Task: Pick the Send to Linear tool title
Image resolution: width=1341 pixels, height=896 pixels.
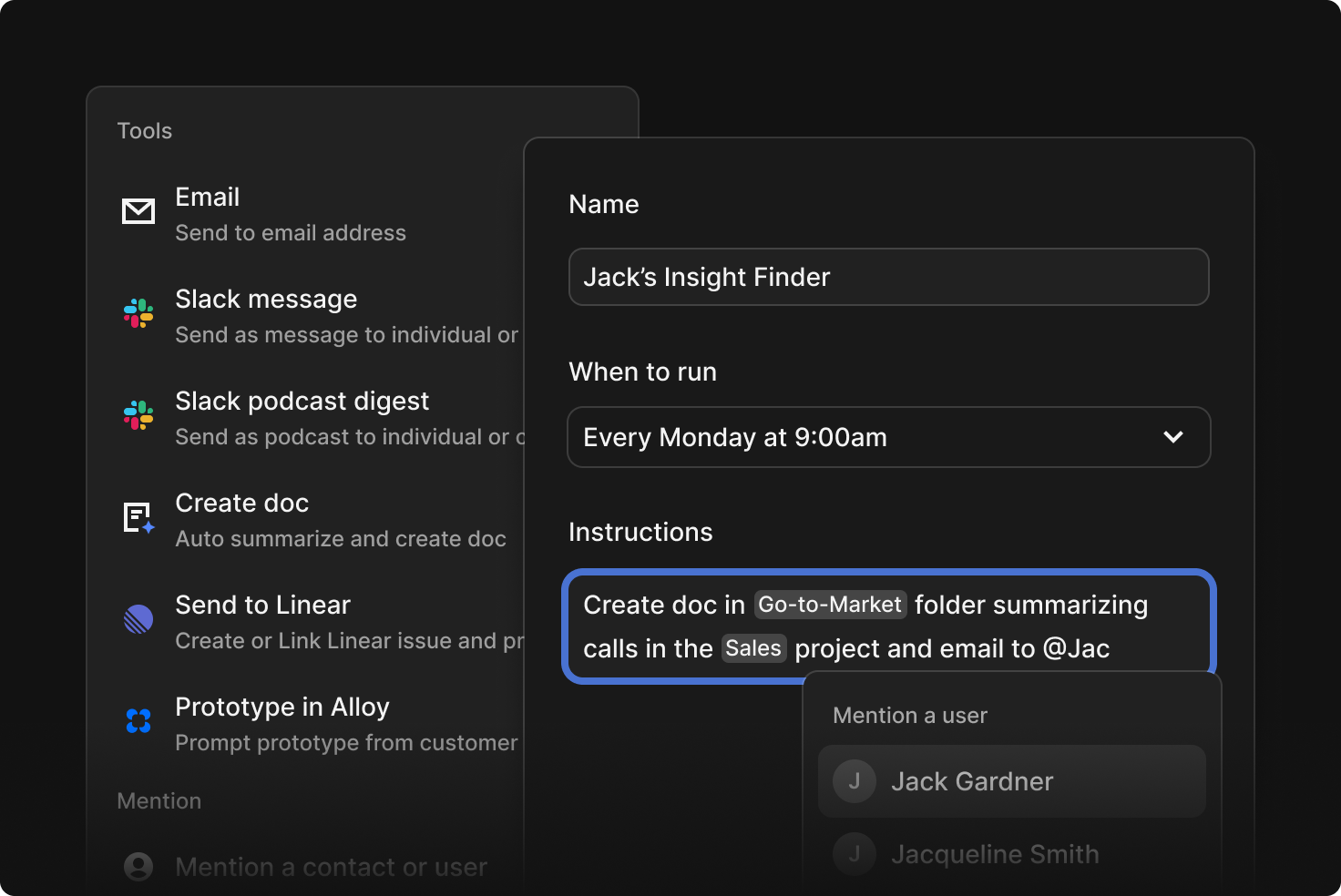Action: click(x=262, y=605)
